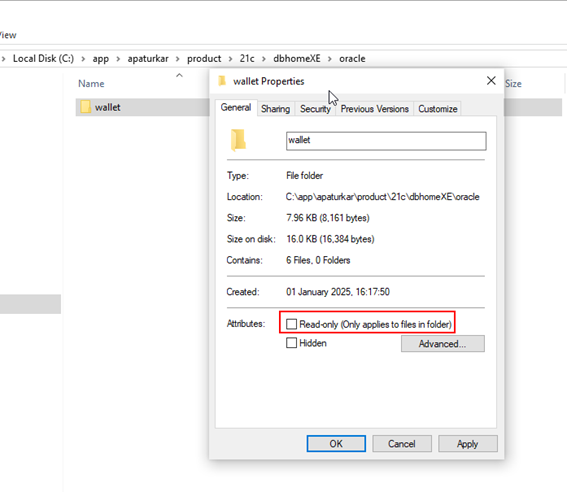Enable the Read-only attribute checkbox
Screen dimensions: 567x492
291,324
